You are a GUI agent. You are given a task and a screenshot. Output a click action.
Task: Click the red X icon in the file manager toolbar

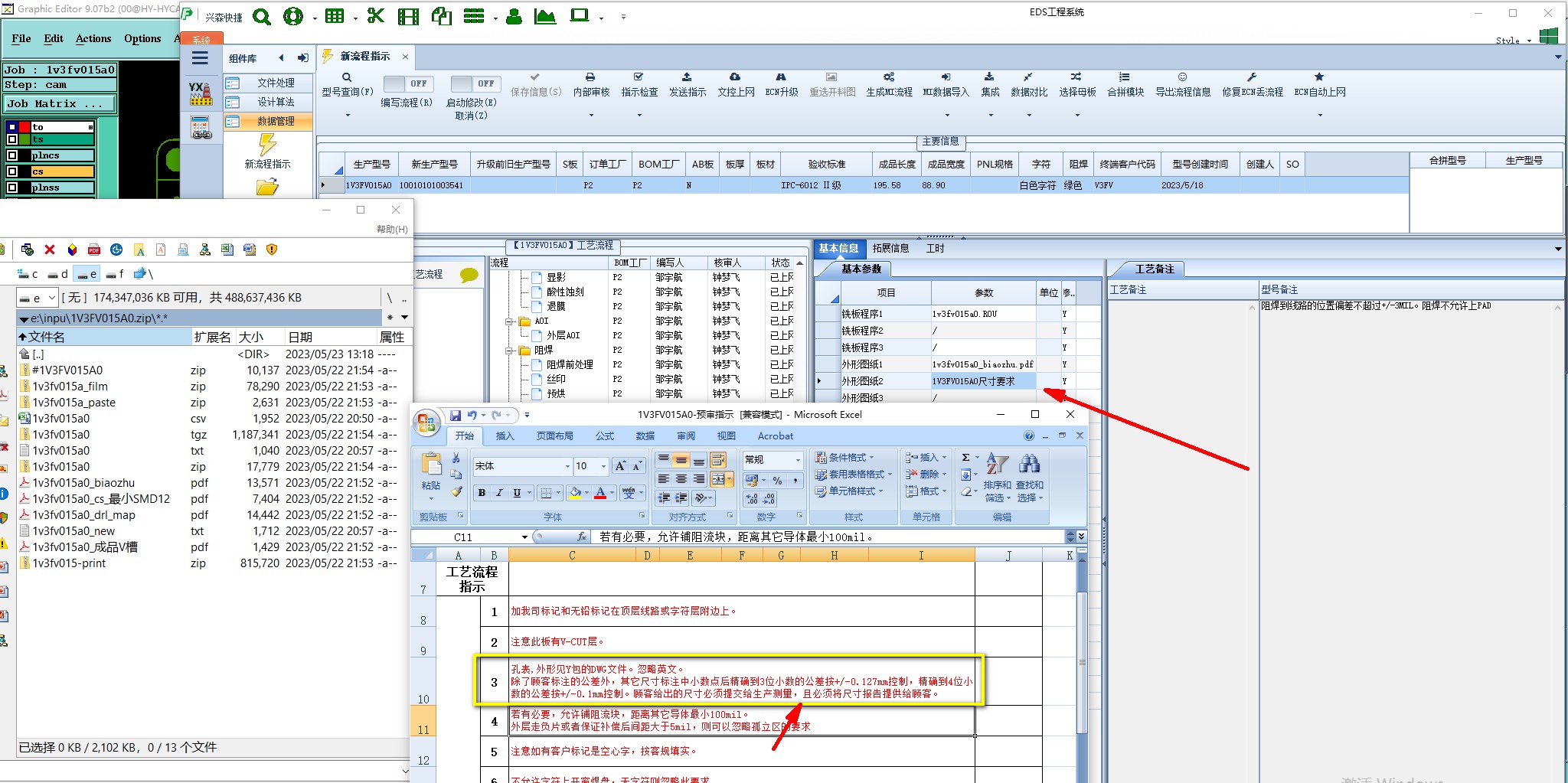point(50,250)
